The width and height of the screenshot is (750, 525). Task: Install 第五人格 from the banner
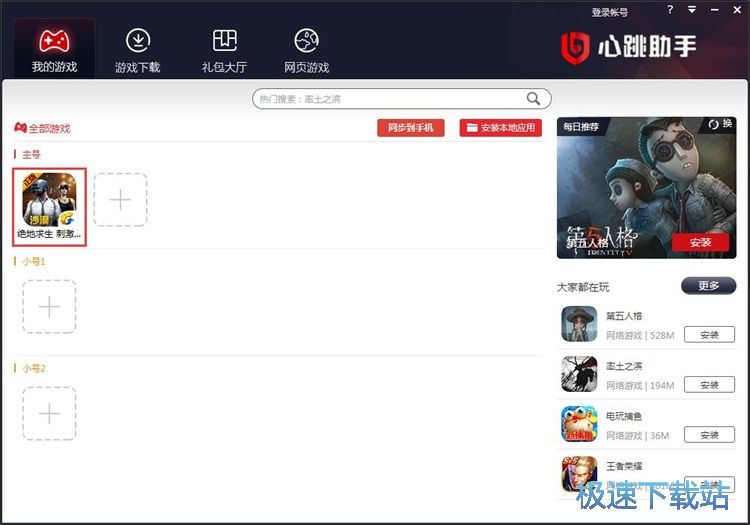coord(700,242)
